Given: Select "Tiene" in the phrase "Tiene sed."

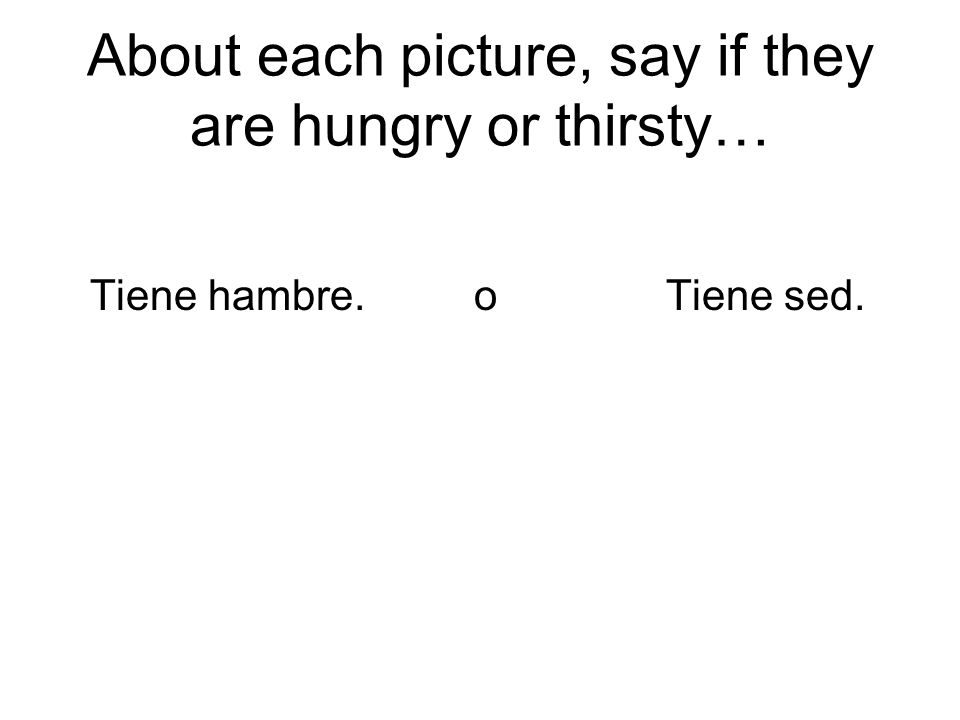Looking at the screenshot, I should (x=719, y=295).
